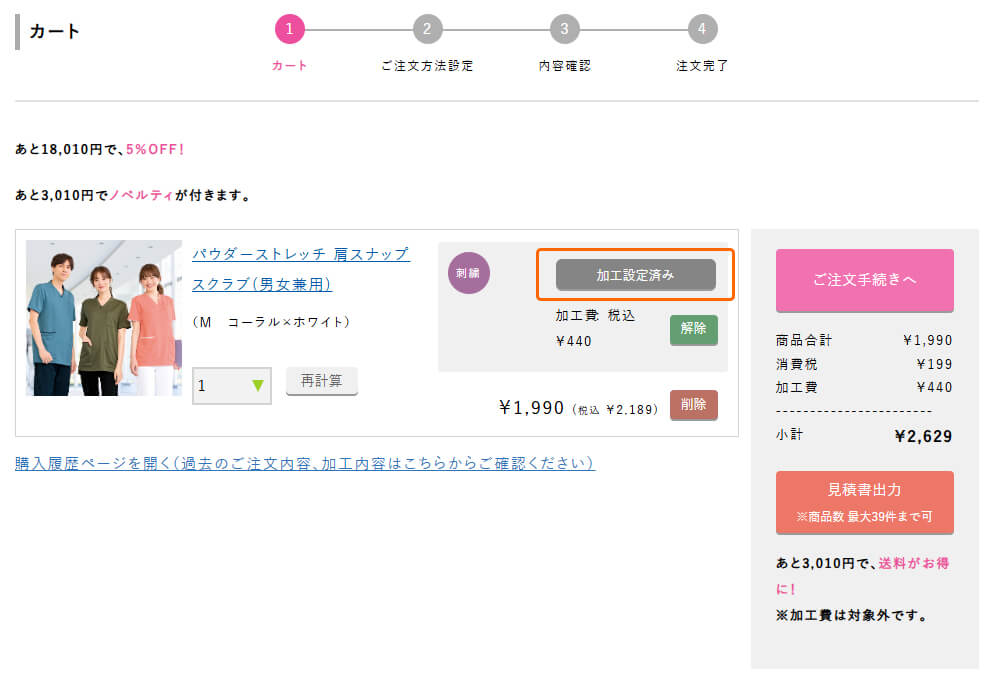Select the 内容確認 step label
The width and height of the screenshot is (1004, 696).
click(564, 66)
